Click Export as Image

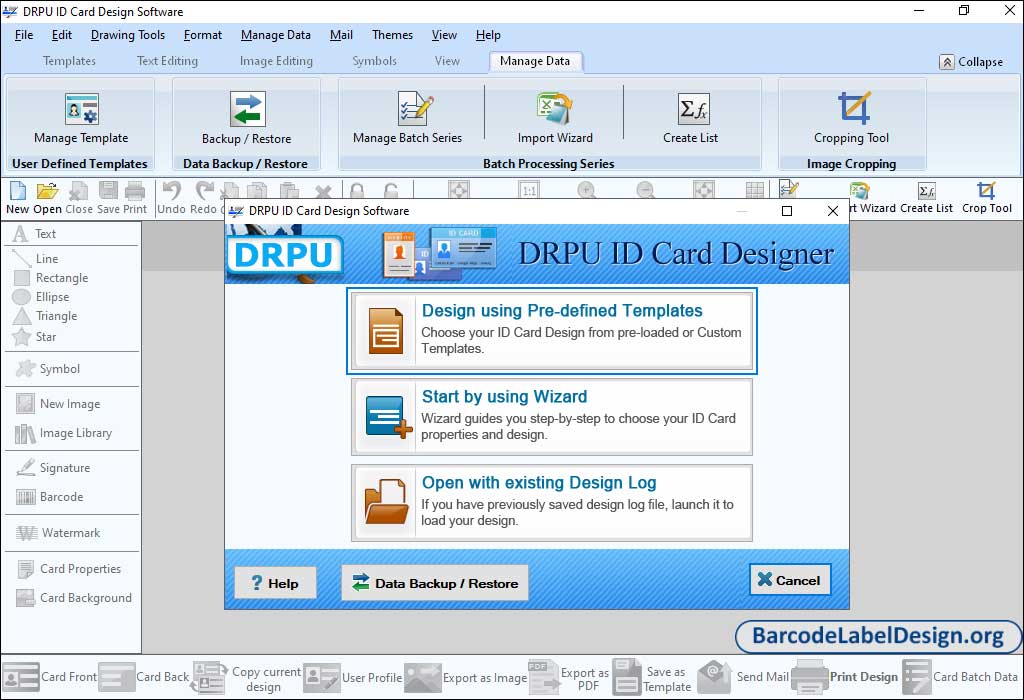[x=466, y=677]
